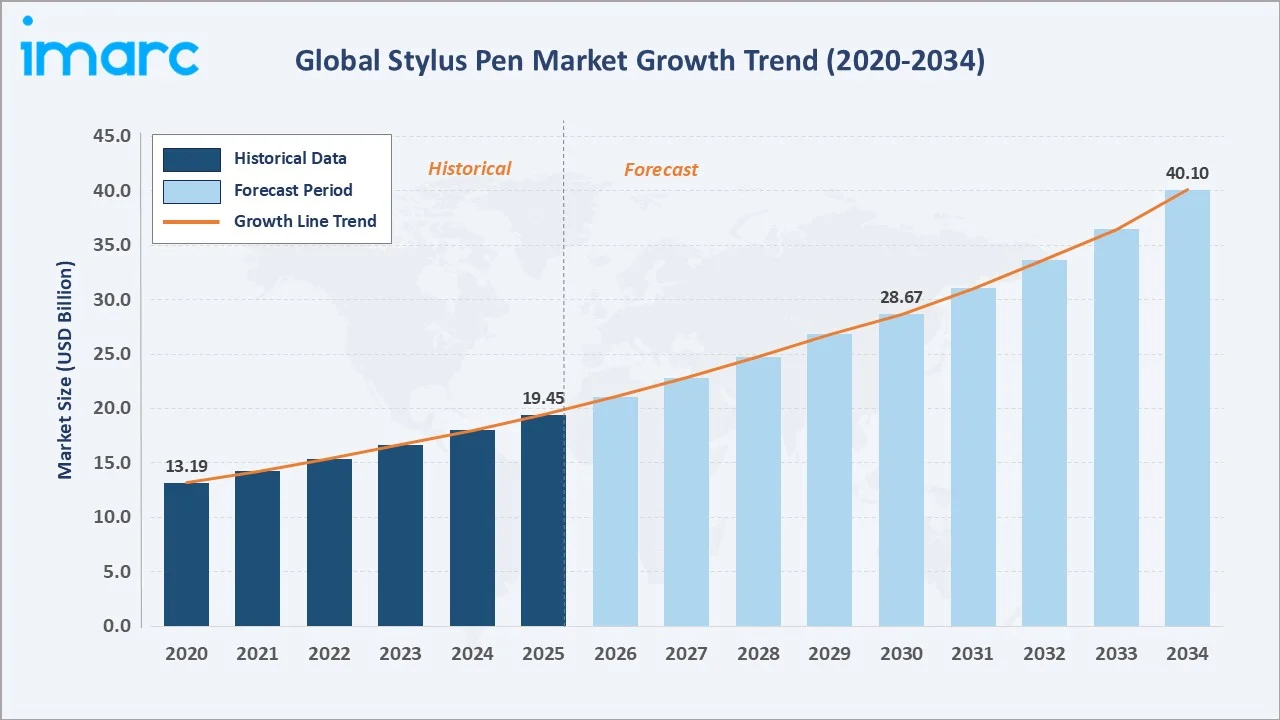1280x720 pixels.
Task: Click the 5.0 y-axis tick label
Action: pyautogui.click(x=117, y=572)
